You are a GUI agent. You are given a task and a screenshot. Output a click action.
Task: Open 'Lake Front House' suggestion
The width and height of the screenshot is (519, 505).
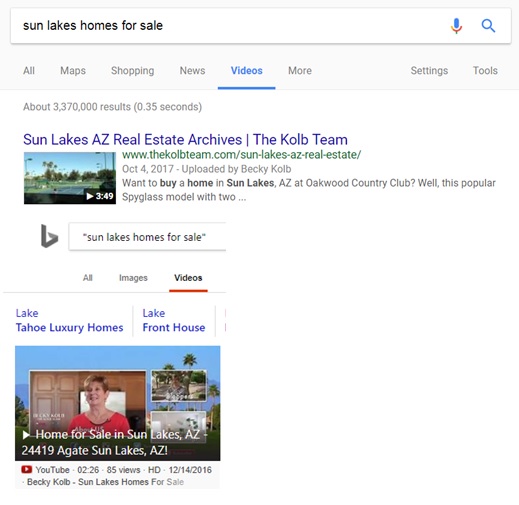pos(174,320)
